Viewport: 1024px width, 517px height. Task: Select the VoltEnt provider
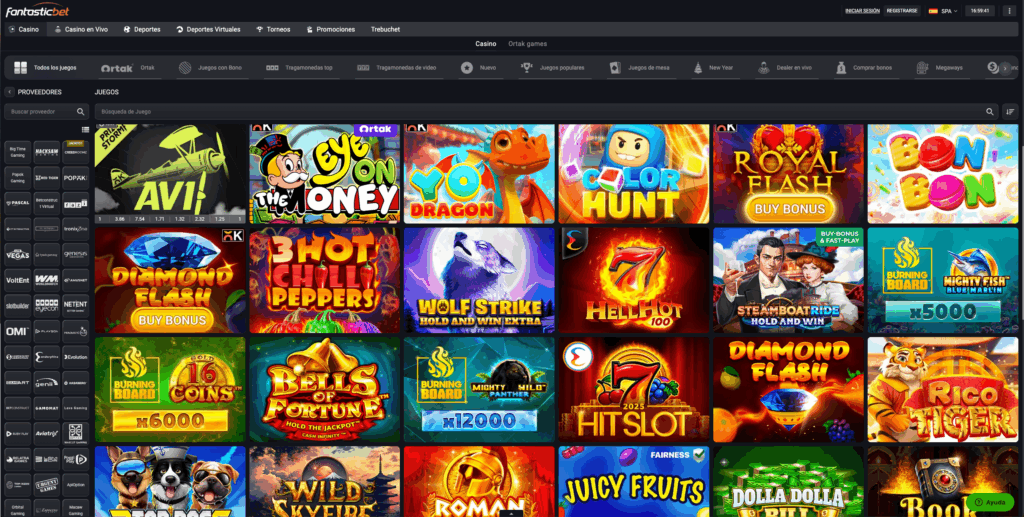18,280
